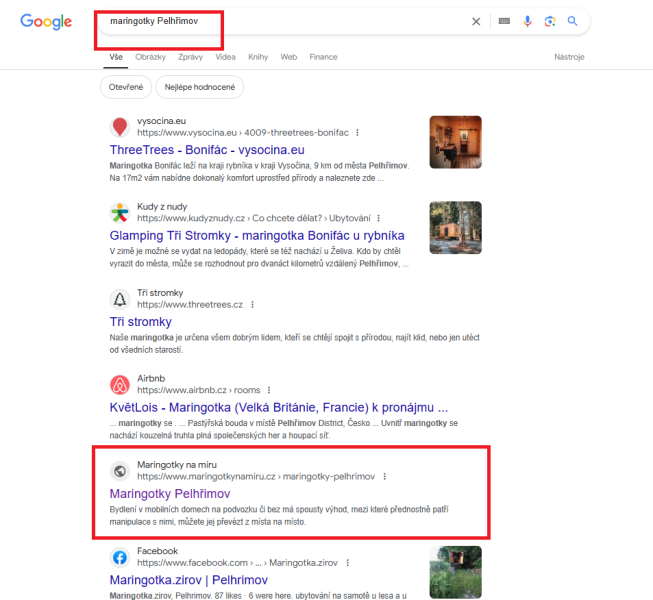This screenshot has height=600, width=653.
Task: Click the https://www.airbnb.cz › rooms URL text
Action: (x=199, y=390)
